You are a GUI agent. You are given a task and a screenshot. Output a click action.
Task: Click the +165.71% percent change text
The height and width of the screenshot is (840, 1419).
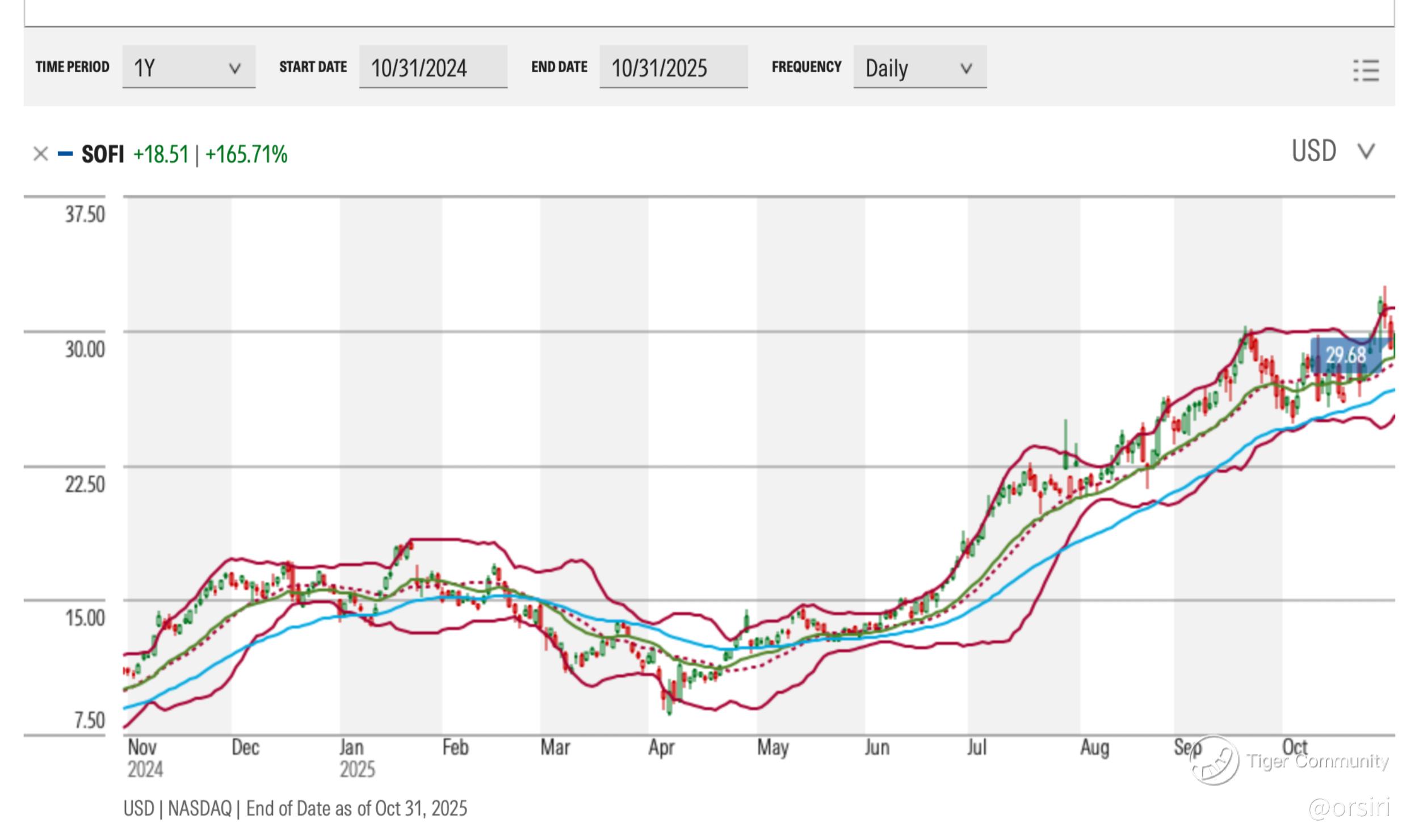pyautogui.click(x=246, y=154)
